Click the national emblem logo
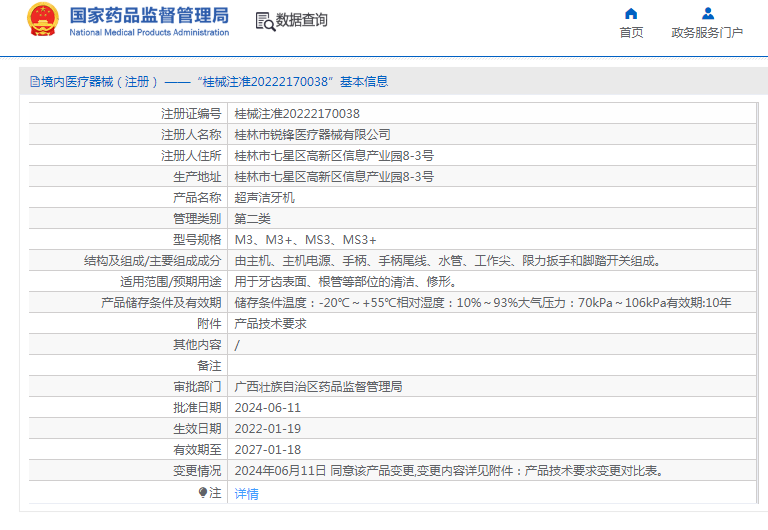The width and height of the screenshot is (768, 530). 43,20
